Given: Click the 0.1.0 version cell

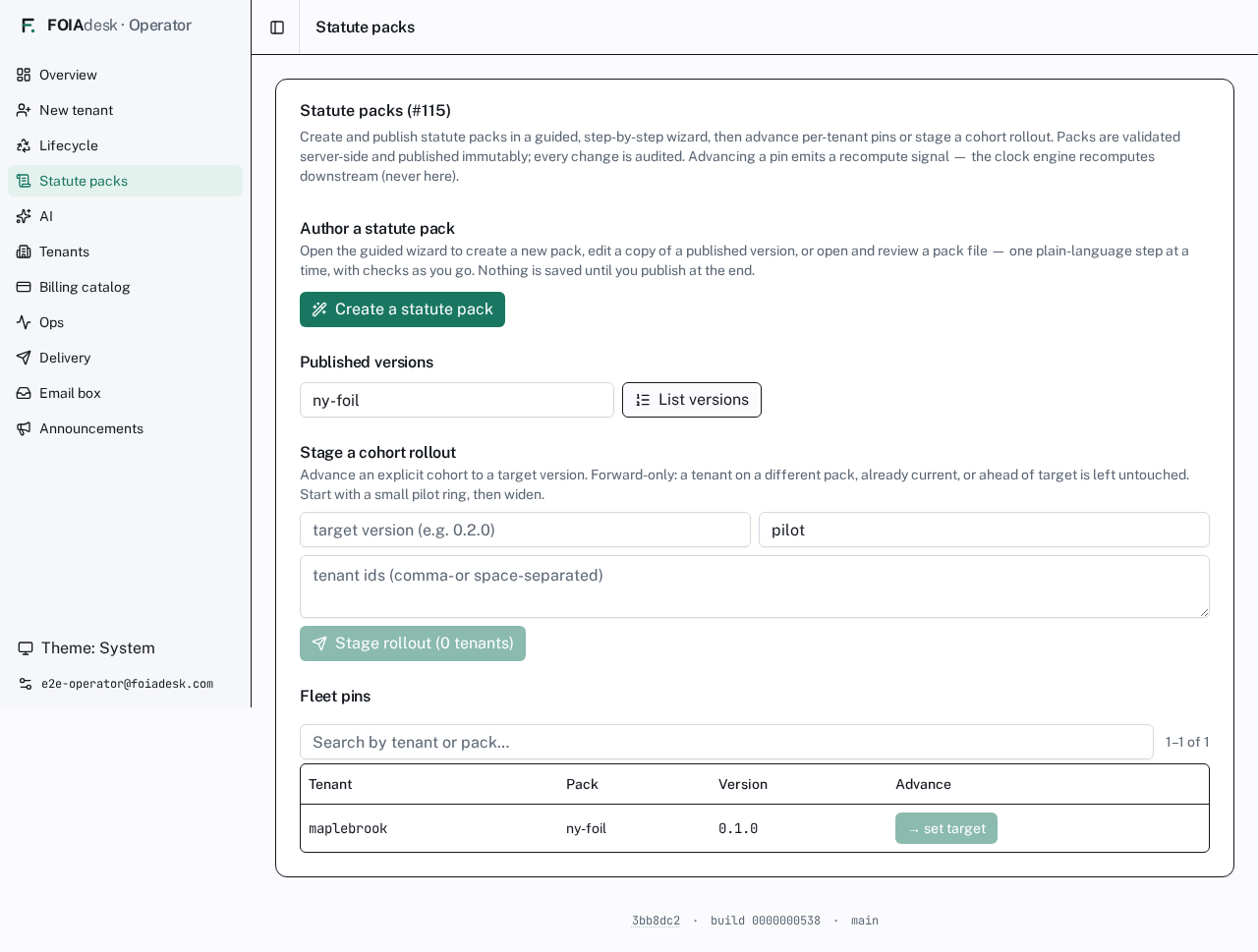Looking at the screenshot, I should [x=738, y=828].
